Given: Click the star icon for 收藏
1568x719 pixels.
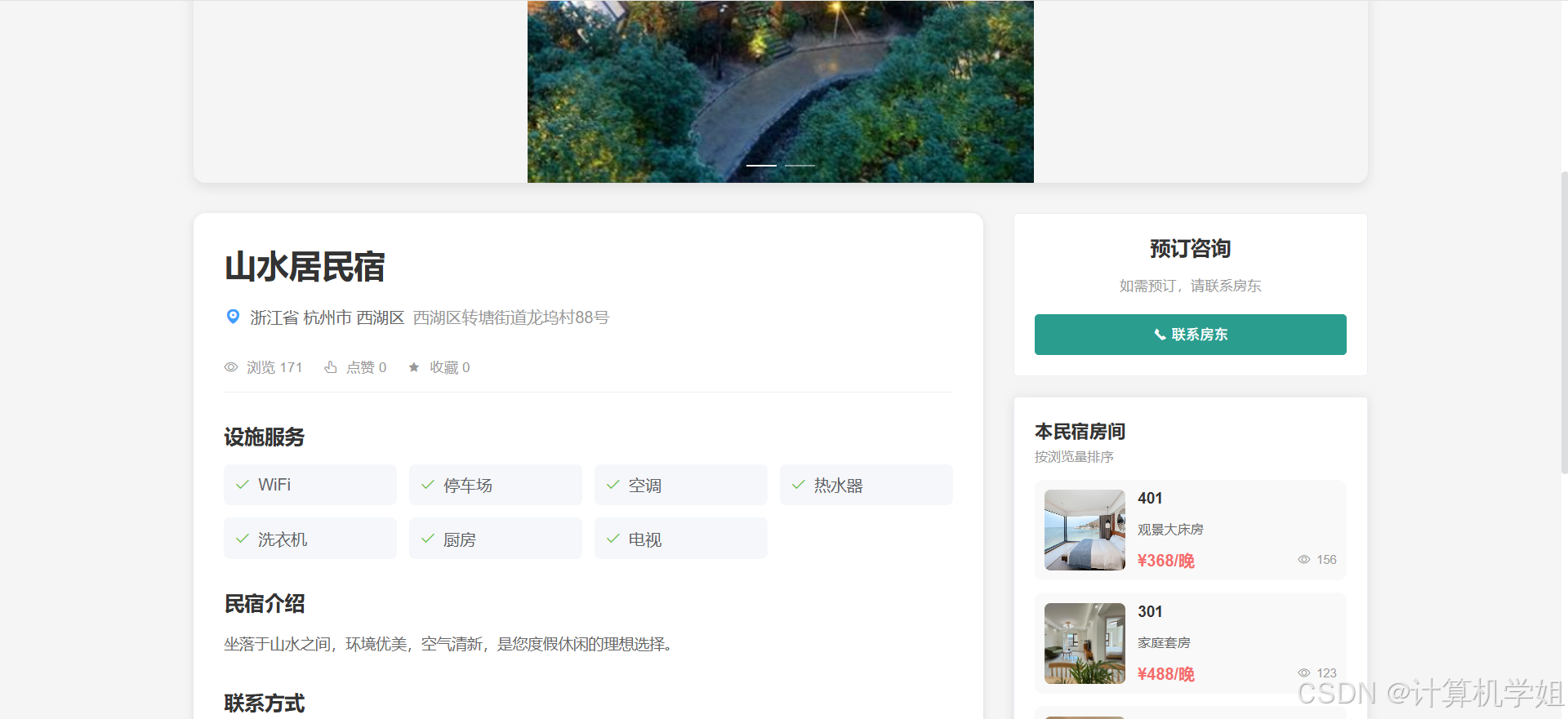Looking at the screenshot, I should (414, 367).
